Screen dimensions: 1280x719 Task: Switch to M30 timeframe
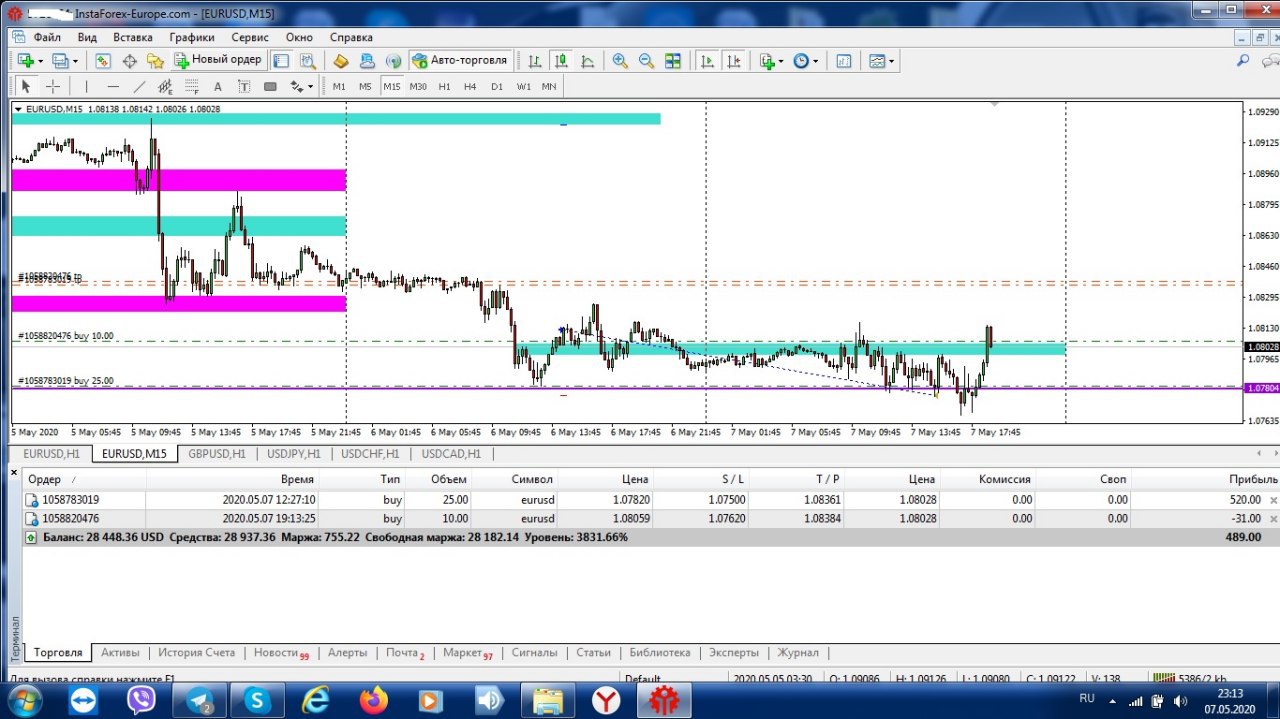[x=418, y=87]
